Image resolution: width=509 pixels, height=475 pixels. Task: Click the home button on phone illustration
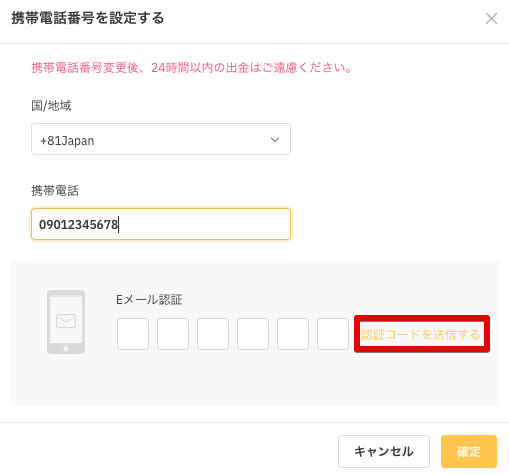[x=66, y=348]
